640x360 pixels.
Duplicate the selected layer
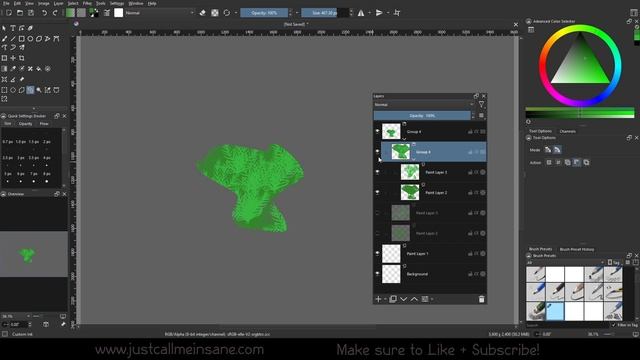[x=393, y=299]
